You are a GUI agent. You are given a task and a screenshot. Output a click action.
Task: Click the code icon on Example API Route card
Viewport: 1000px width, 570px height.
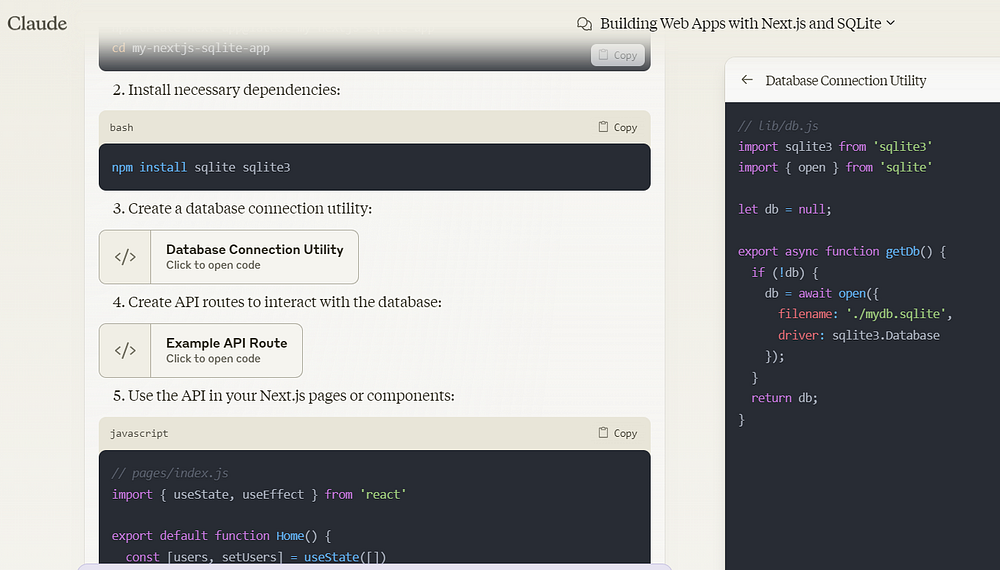pyautogui.click(x=125, y=350)
